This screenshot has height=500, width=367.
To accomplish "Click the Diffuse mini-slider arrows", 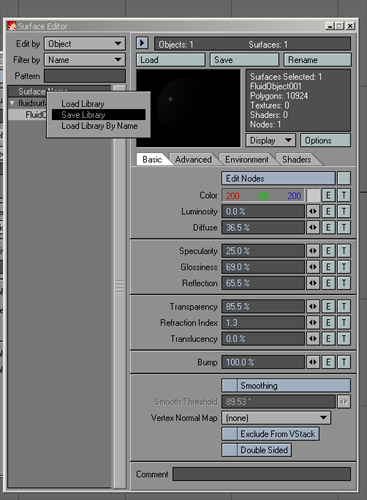I will [x=313, y=227].
